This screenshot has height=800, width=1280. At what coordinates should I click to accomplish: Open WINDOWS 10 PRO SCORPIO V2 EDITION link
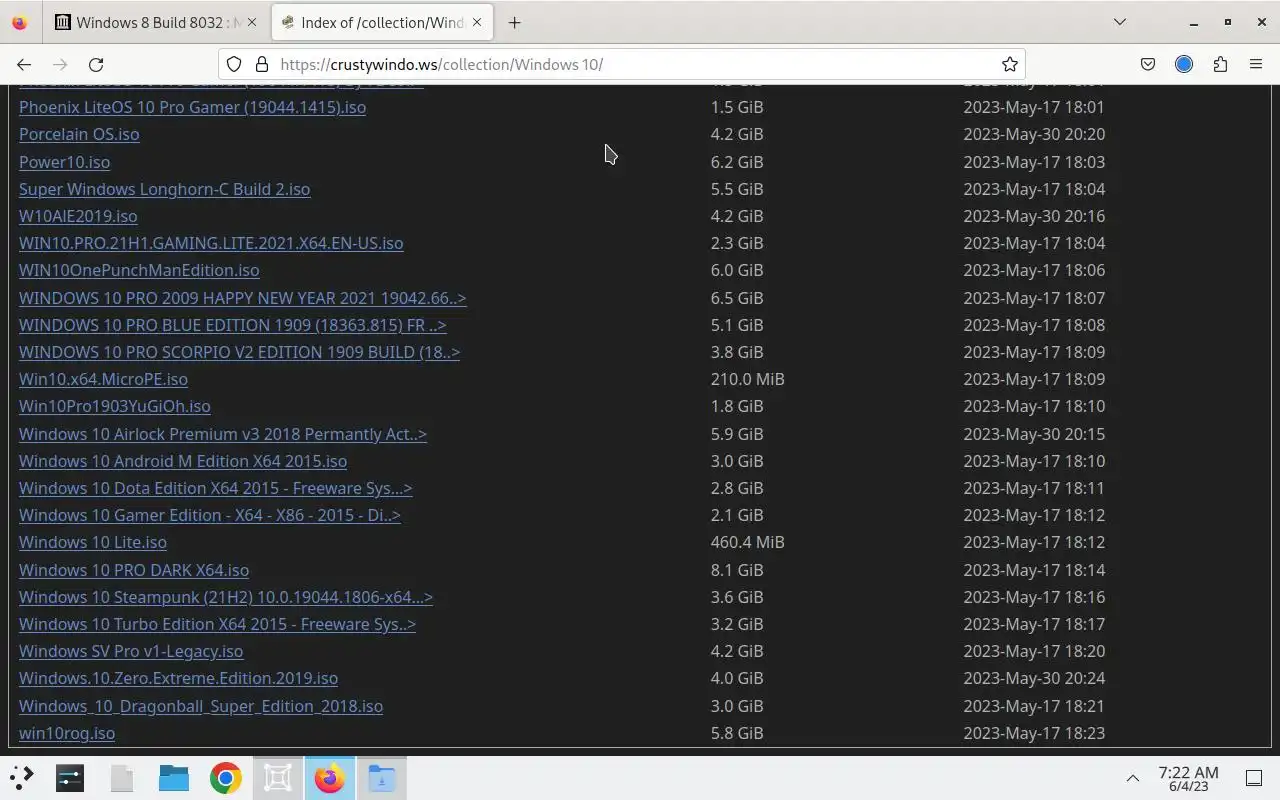(239, 352)
